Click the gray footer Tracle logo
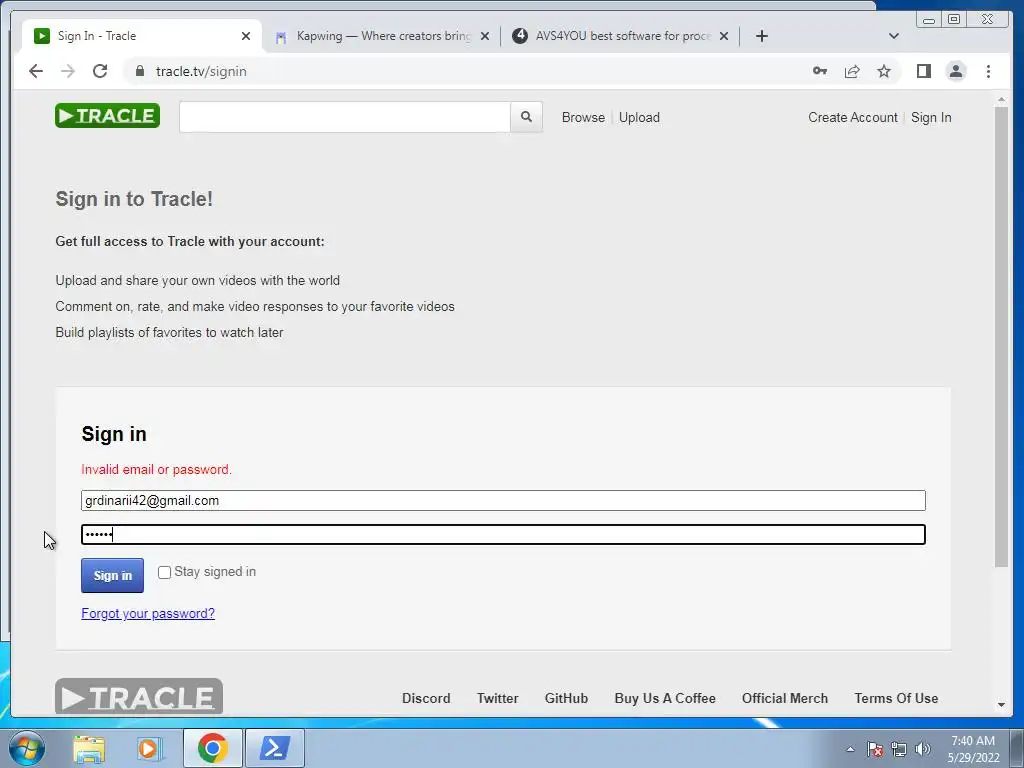1024x768 pixels. coord(138,697)
